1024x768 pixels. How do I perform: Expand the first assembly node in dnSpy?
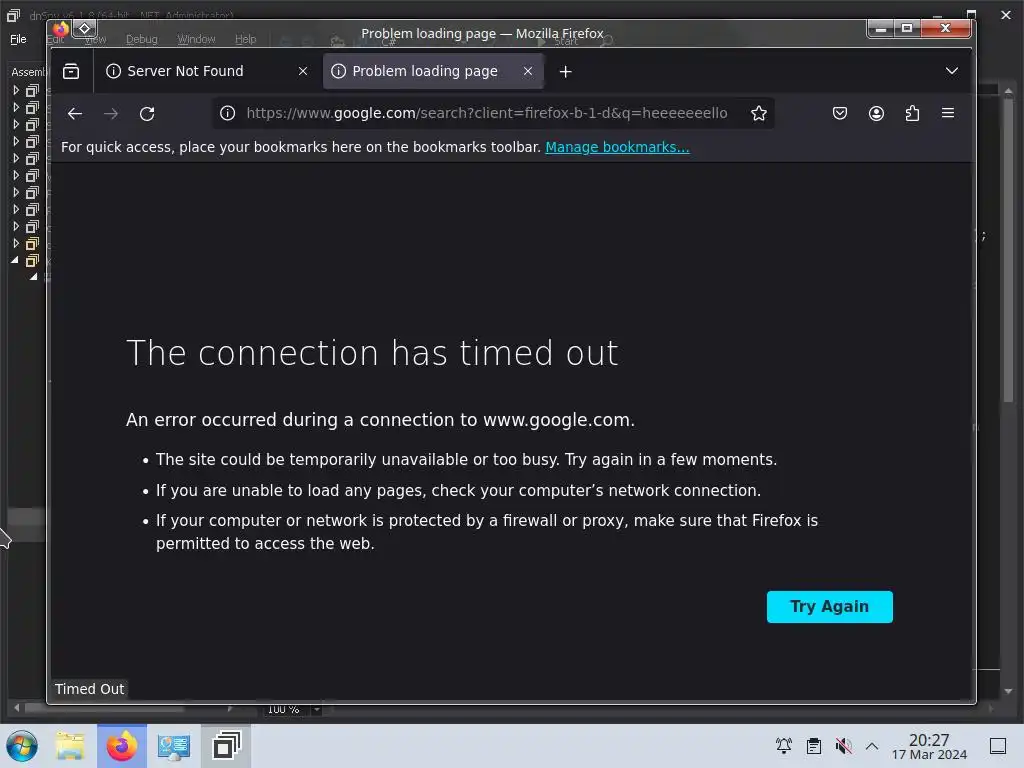[x=16, y=90]
